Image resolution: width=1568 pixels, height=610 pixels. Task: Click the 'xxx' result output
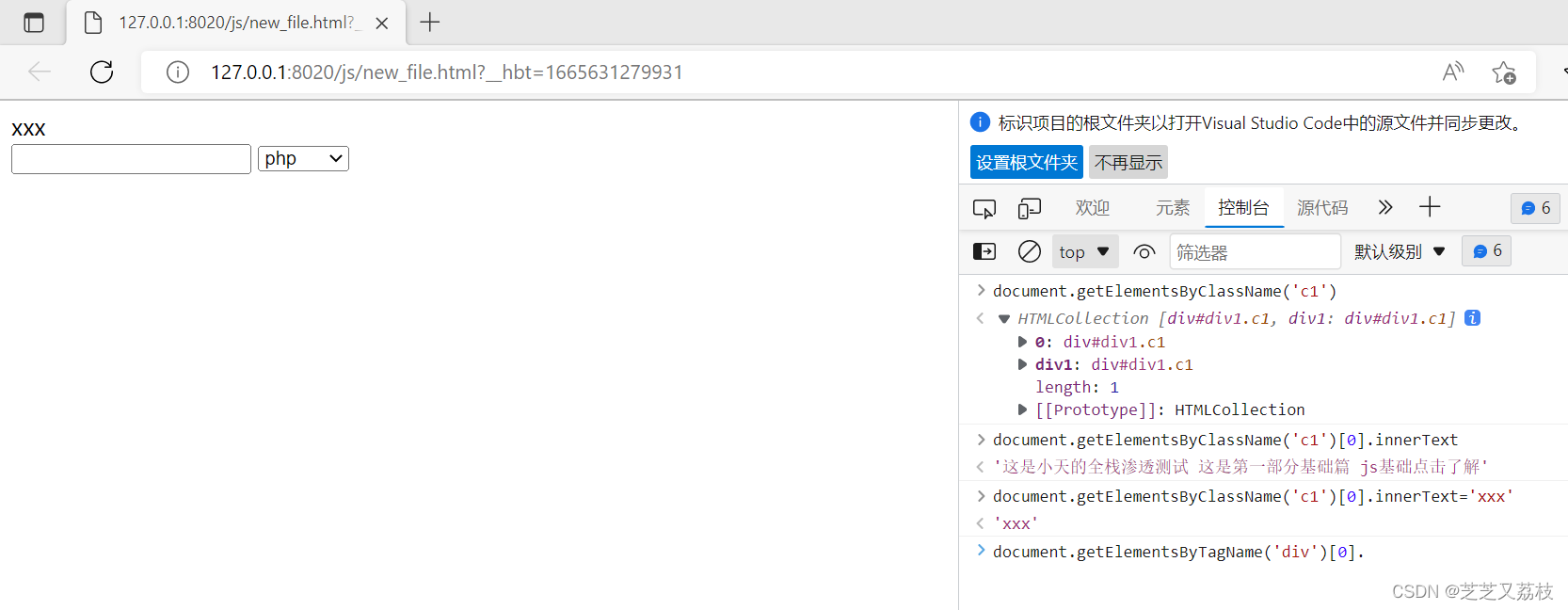(x=1016, y=523)
